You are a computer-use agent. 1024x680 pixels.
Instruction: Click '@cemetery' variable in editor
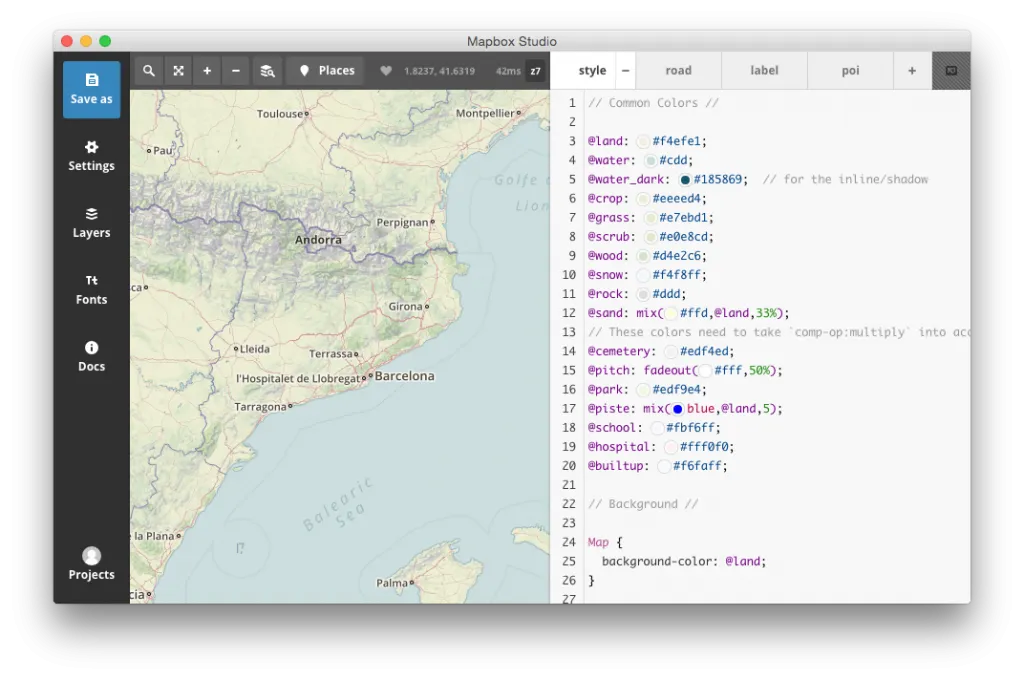click(618, 351)
